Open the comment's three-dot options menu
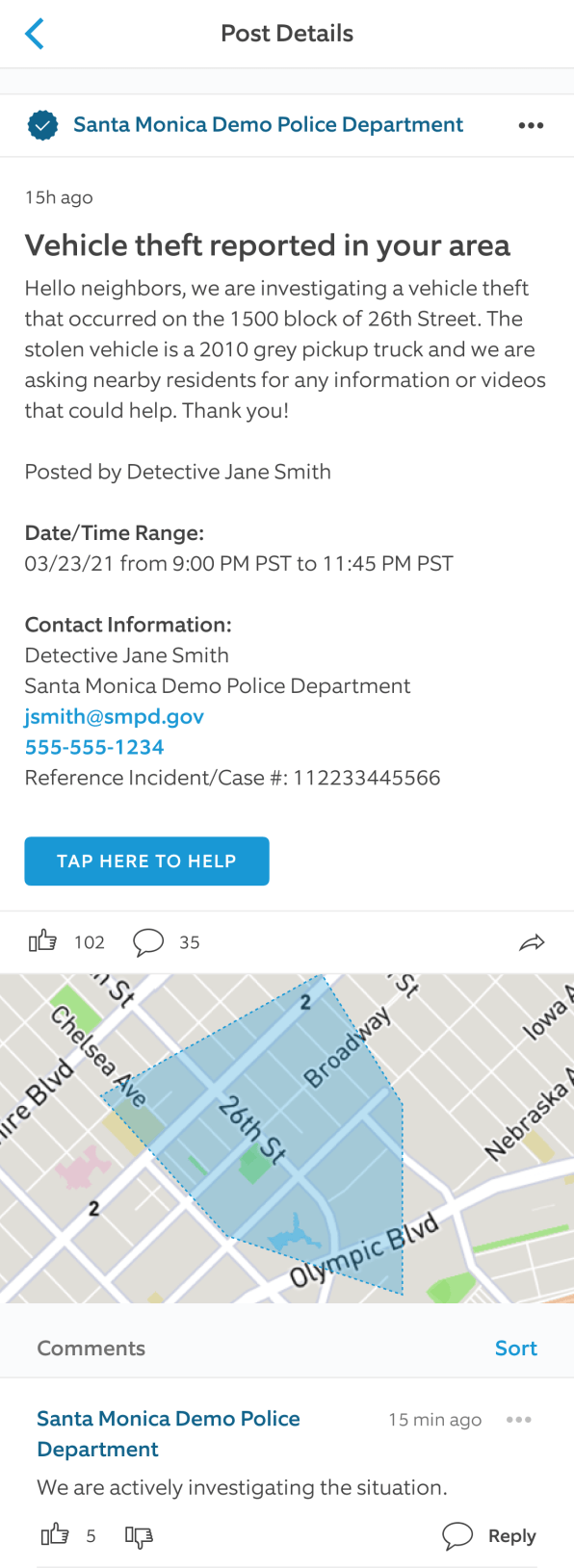Screen dimensions: 574x1568 [519, 1420]
